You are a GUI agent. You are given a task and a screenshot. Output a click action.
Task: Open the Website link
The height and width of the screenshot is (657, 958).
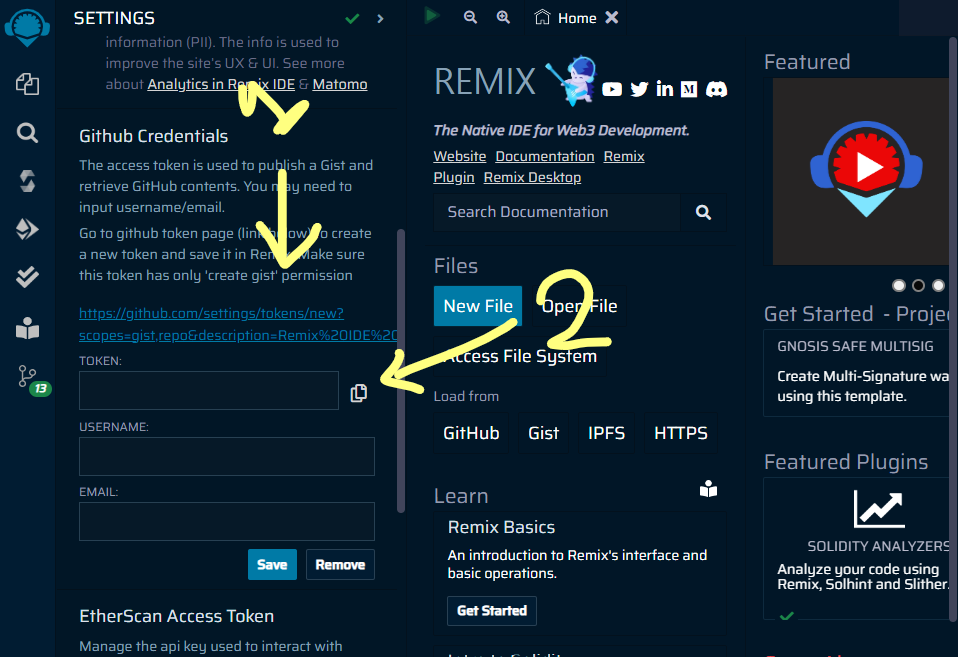pos(460,156)
